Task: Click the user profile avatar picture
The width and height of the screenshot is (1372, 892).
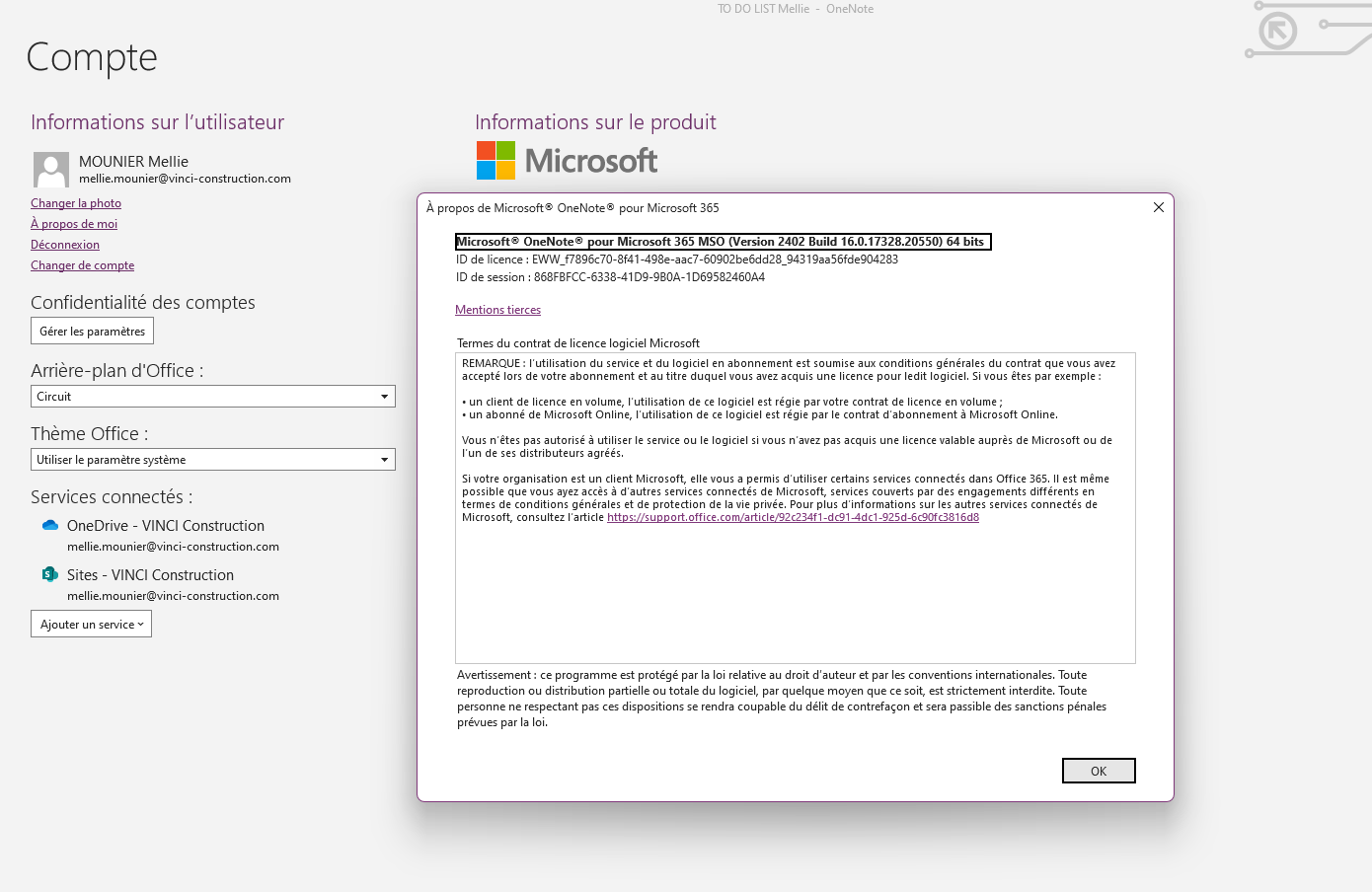Action: (x=51, y=170)
